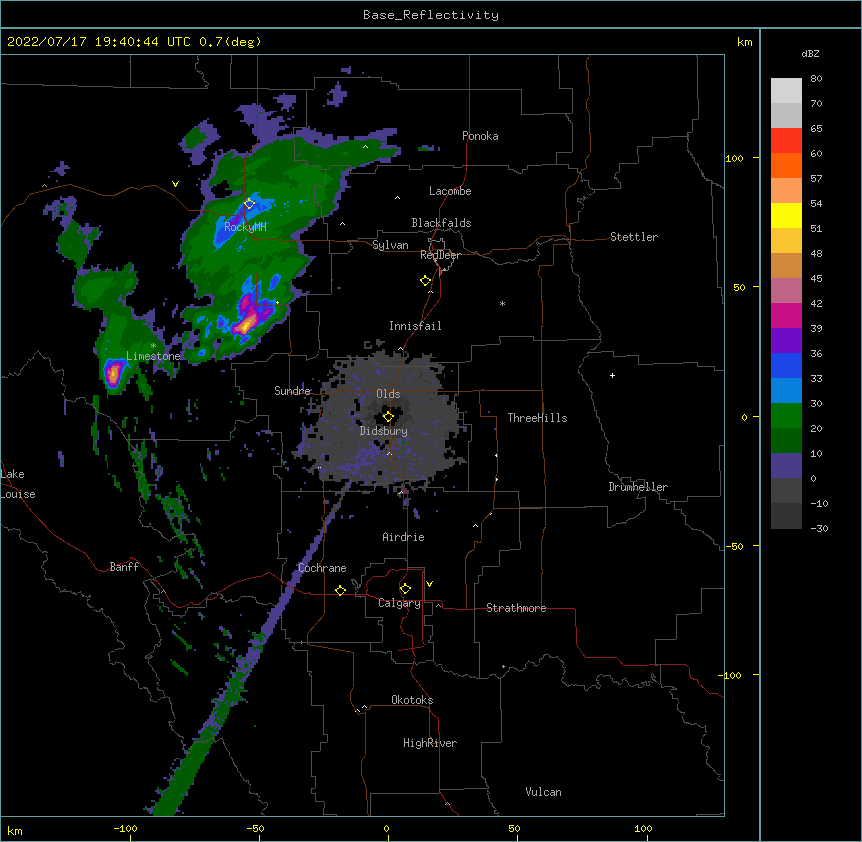This screenshot has height=842, width=862.
Task: Select the radar site diamond between Olds and Didsbury
Action: [388, 417]
